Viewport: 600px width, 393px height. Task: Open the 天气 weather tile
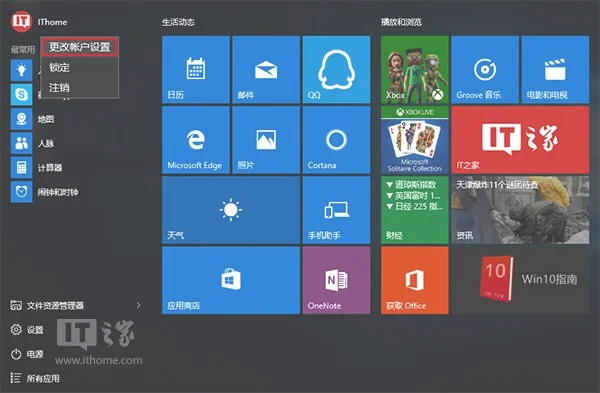[x=231, y=210]
